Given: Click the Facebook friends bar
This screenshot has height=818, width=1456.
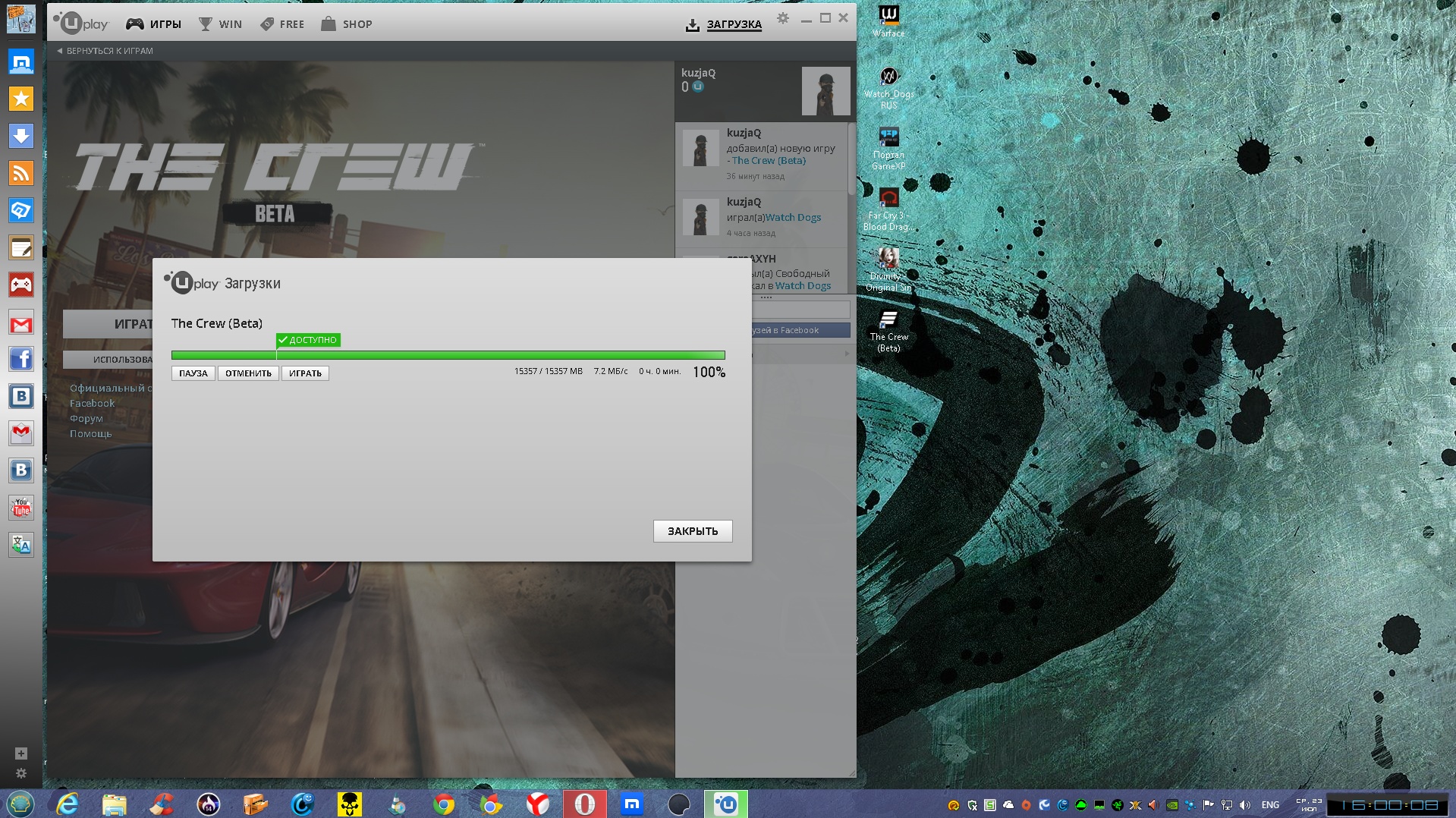Looking at the screenshot, I should 800,331.
